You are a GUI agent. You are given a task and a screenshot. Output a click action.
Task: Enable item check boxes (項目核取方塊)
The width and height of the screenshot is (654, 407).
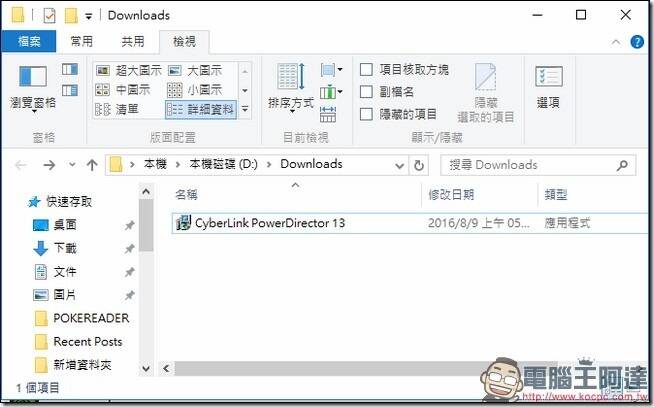click(366, 70)
